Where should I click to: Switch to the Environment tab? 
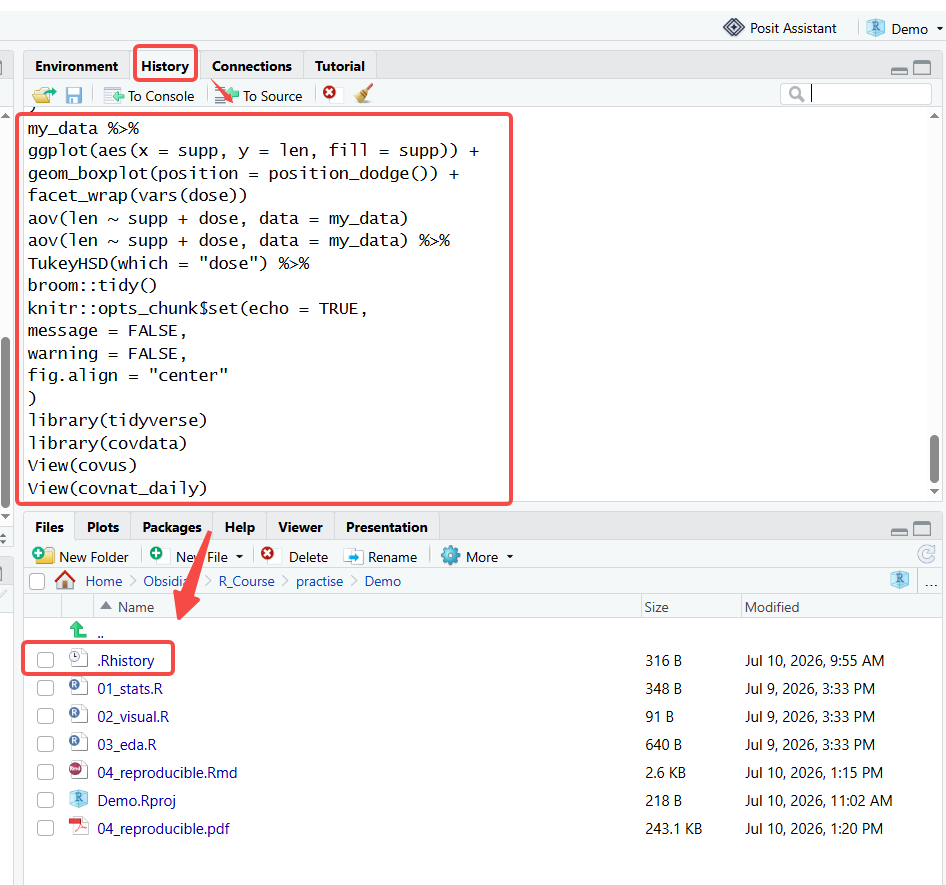pos(77,66)
